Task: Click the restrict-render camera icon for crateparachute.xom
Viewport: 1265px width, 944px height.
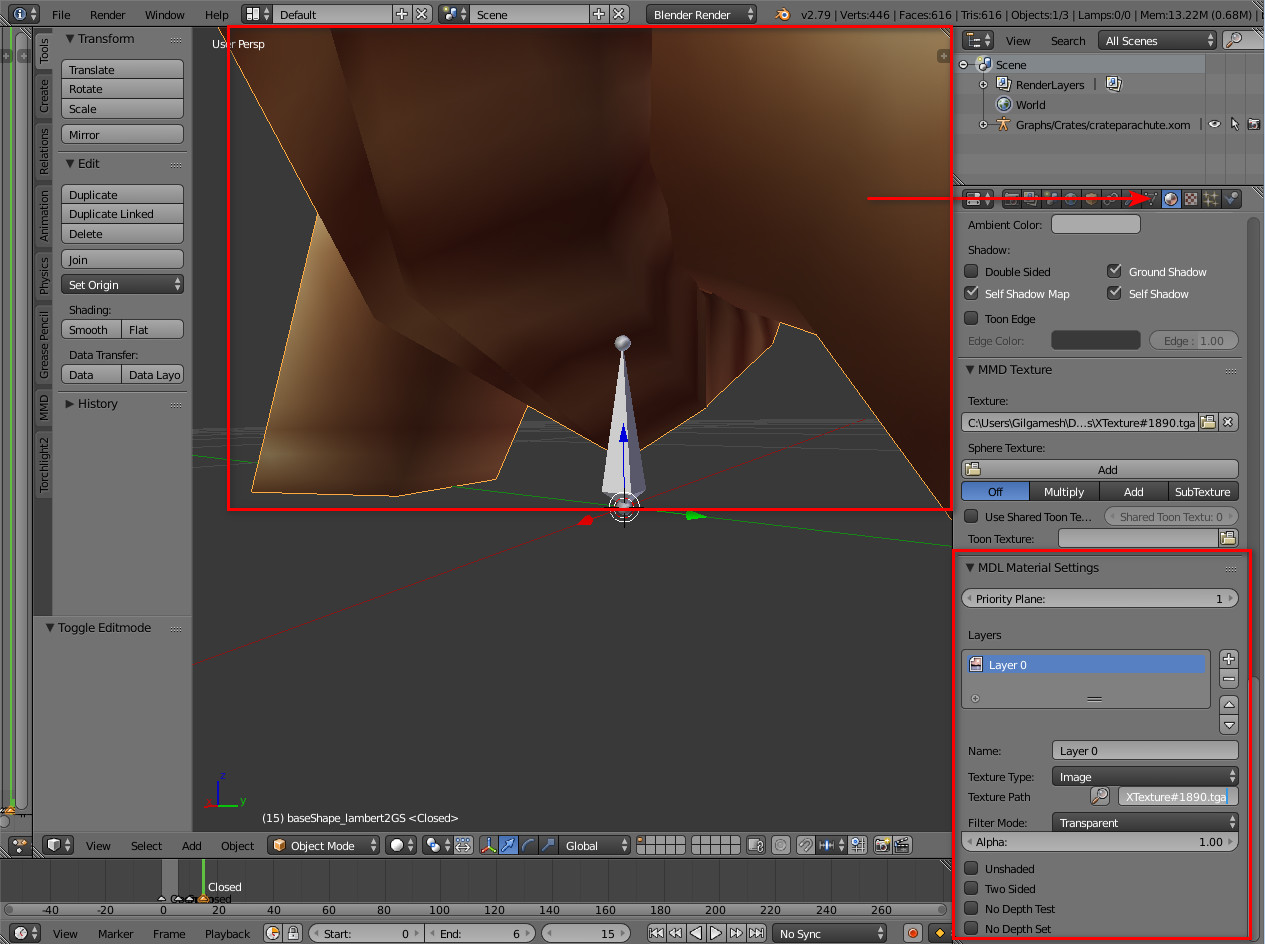Action: [1254, 125]
